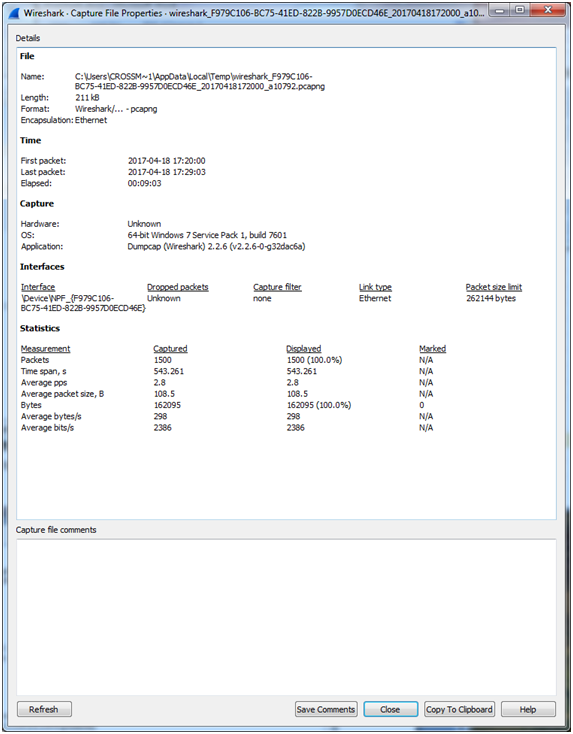Select the Interface column header
Viewport: 573px width, 734px height.
pos(38,287)
